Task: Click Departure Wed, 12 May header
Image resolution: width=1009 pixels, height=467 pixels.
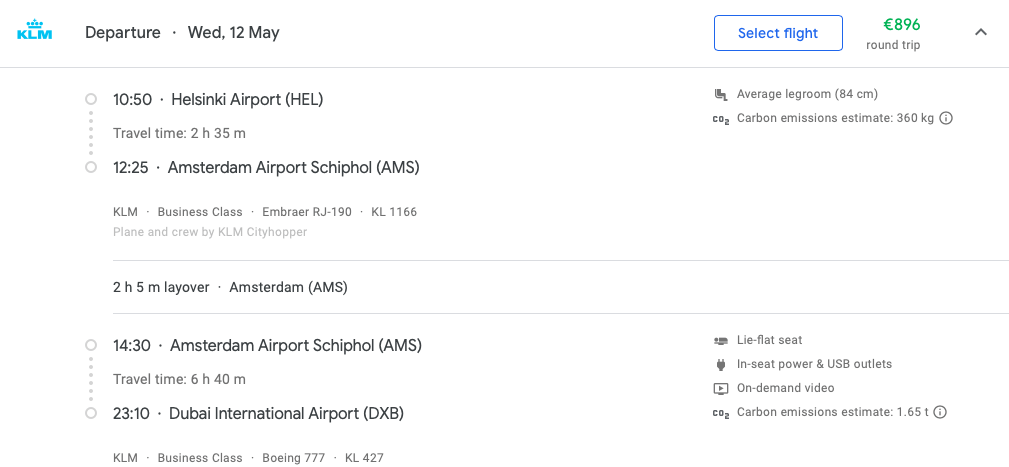Action: click(x=182, y=32)
